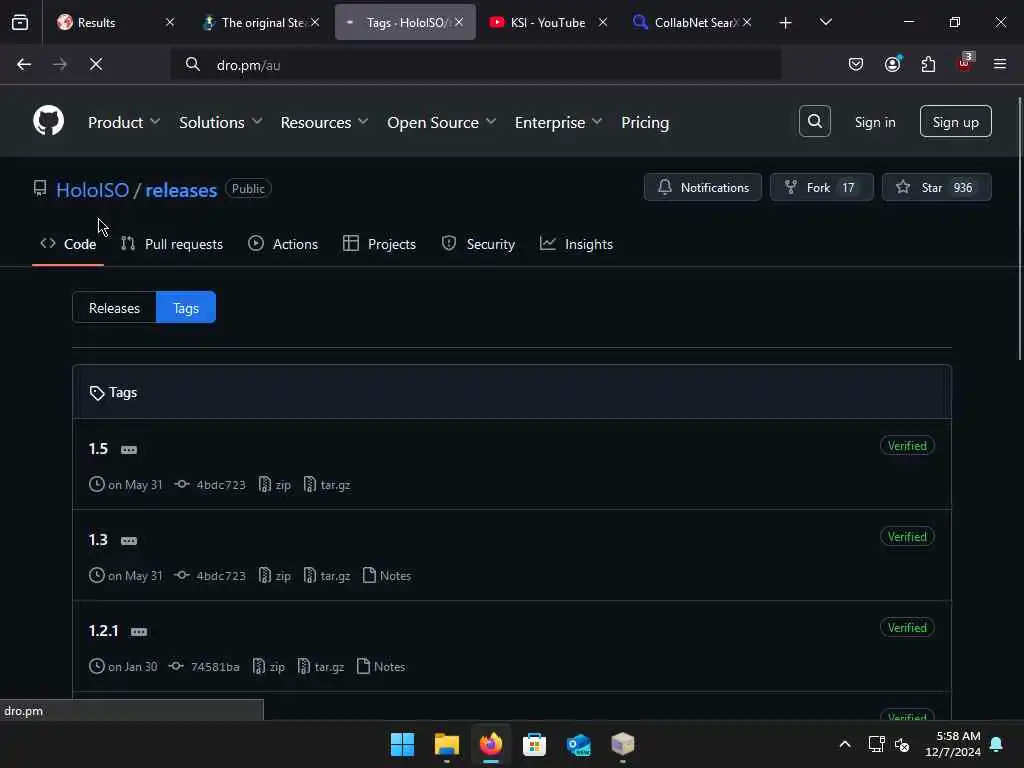1024x768 pixels.
Task: Open the GitHub home logo
Action: tap(48, 121)
